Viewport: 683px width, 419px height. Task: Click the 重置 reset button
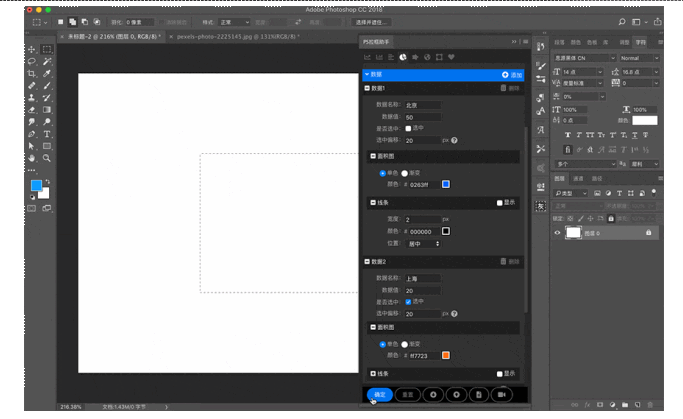(x=408, y=395)
